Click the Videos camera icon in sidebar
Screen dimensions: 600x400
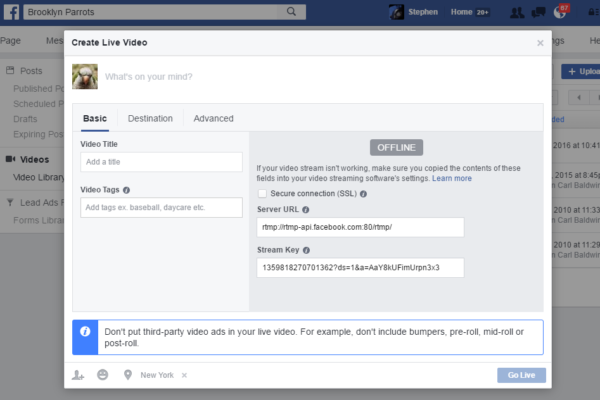[x=10, y=159]
